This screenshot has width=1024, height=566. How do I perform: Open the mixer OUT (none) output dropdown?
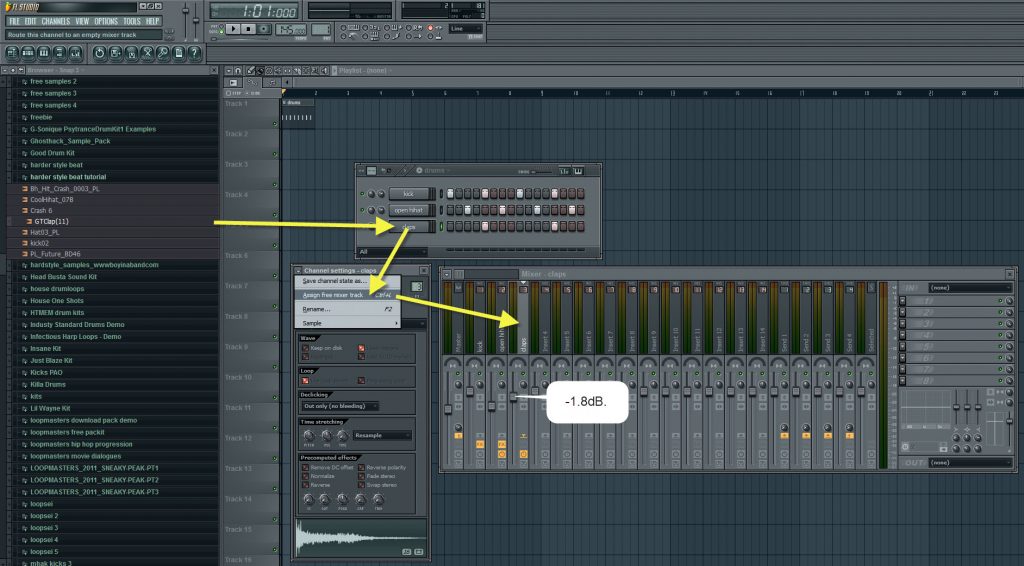click(969, 462)
